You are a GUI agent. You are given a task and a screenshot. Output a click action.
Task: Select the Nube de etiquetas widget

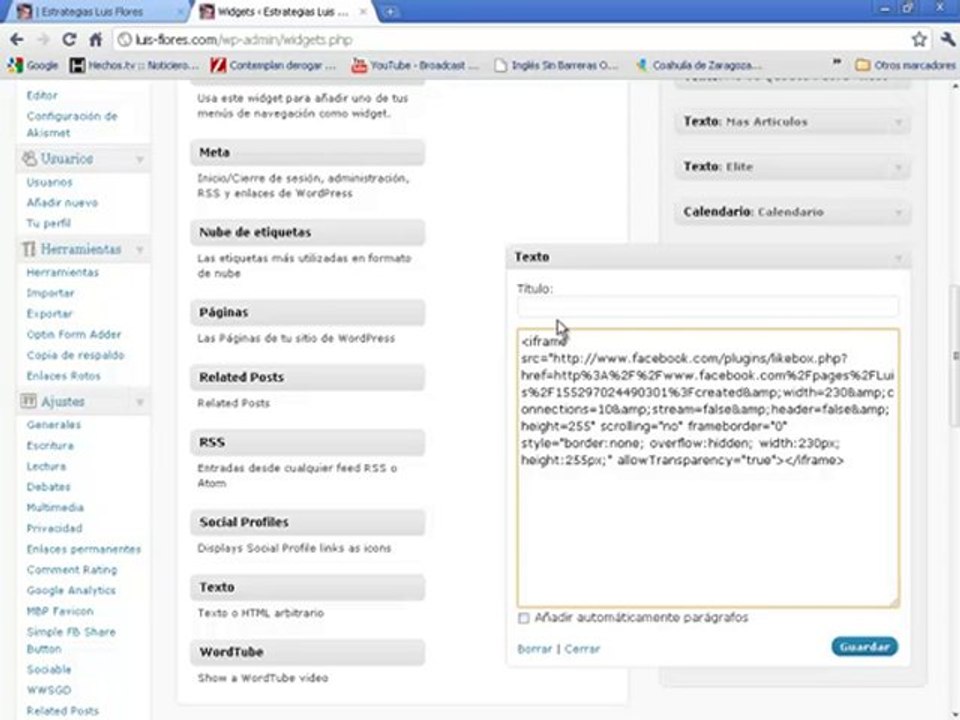coord(307,233)
